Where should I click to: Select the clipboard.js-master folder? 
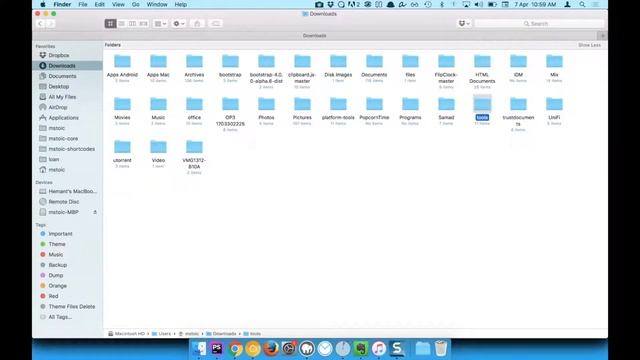[302, 71]
